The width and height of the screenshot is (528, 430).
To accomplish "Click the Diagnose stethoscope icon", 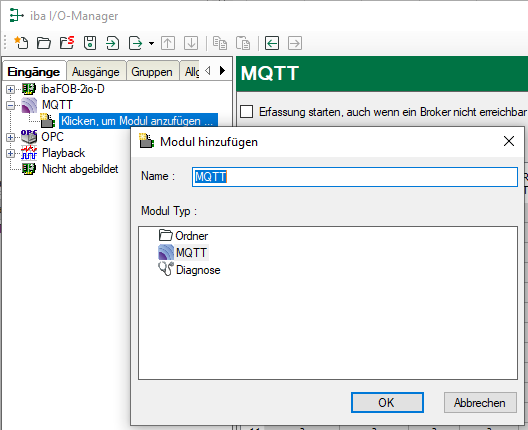I will tap(166, 269).
